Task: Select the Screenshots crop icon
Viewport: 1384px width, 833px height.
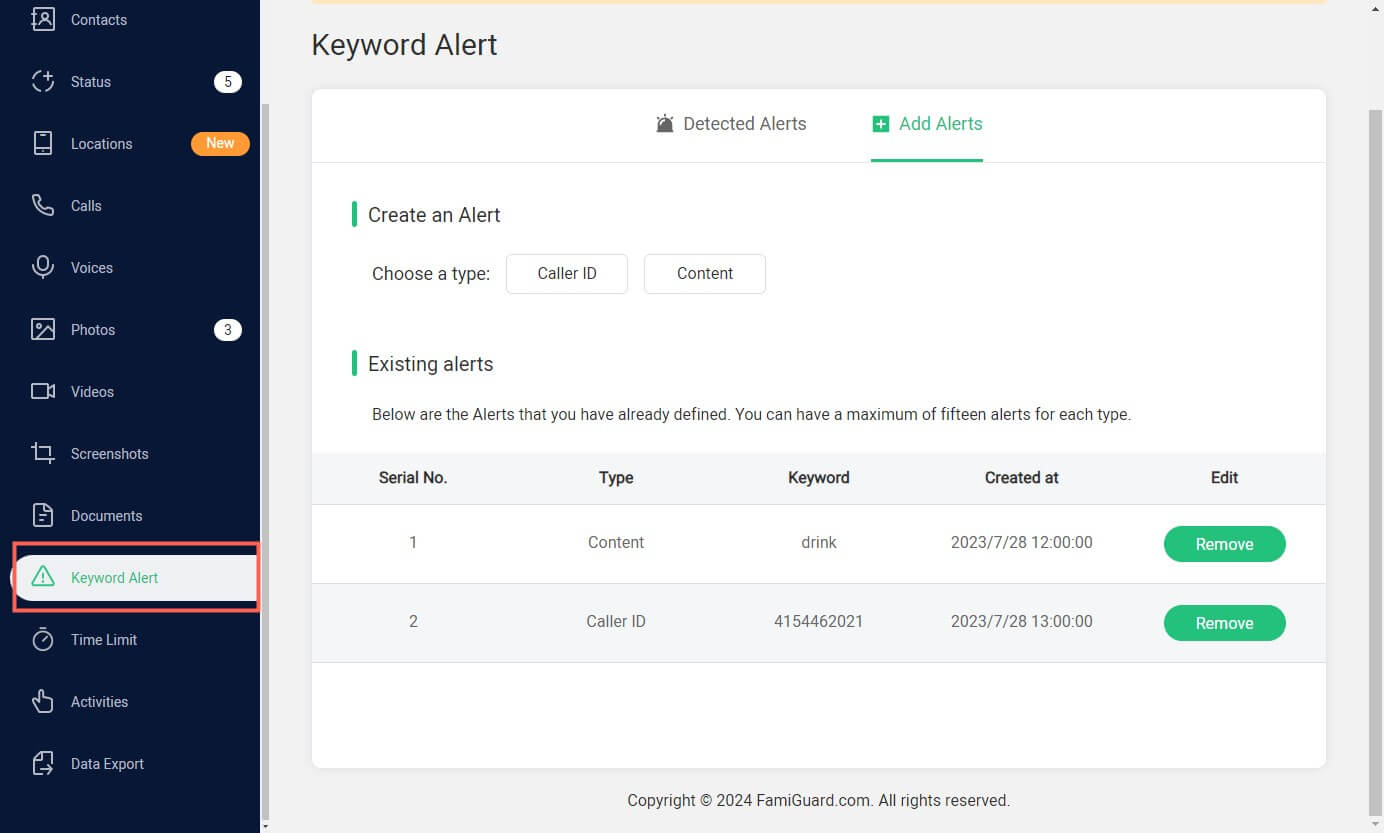Action: click(43, 454)
